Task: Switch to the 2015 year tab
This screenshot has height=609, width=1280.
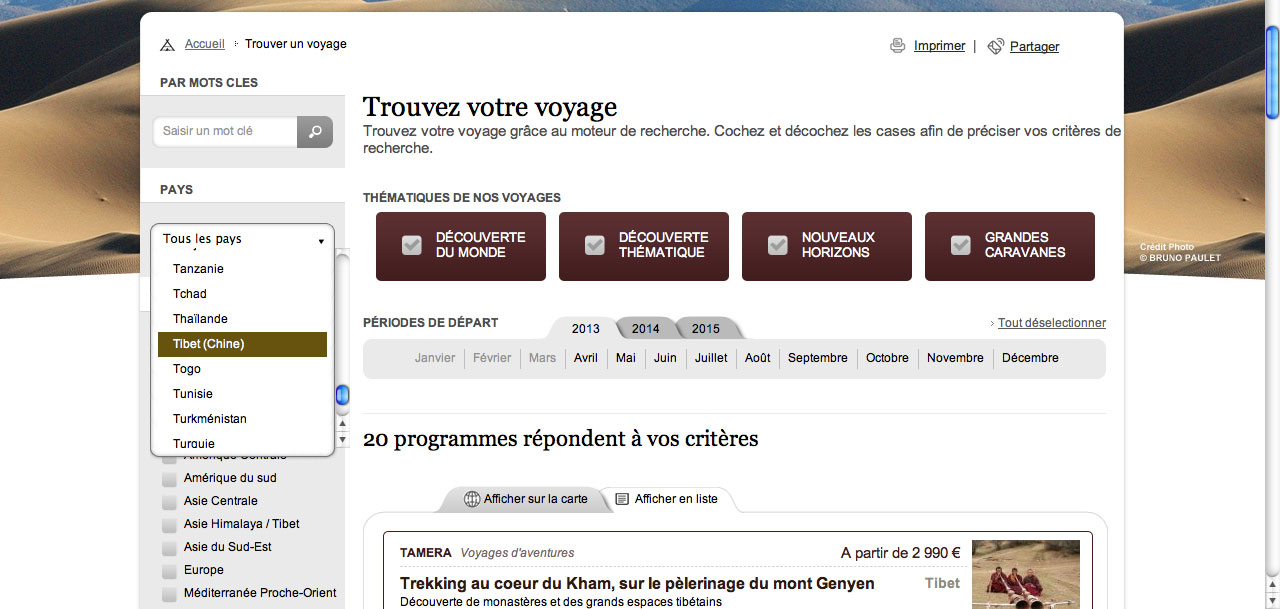Action: click(705, 328)
